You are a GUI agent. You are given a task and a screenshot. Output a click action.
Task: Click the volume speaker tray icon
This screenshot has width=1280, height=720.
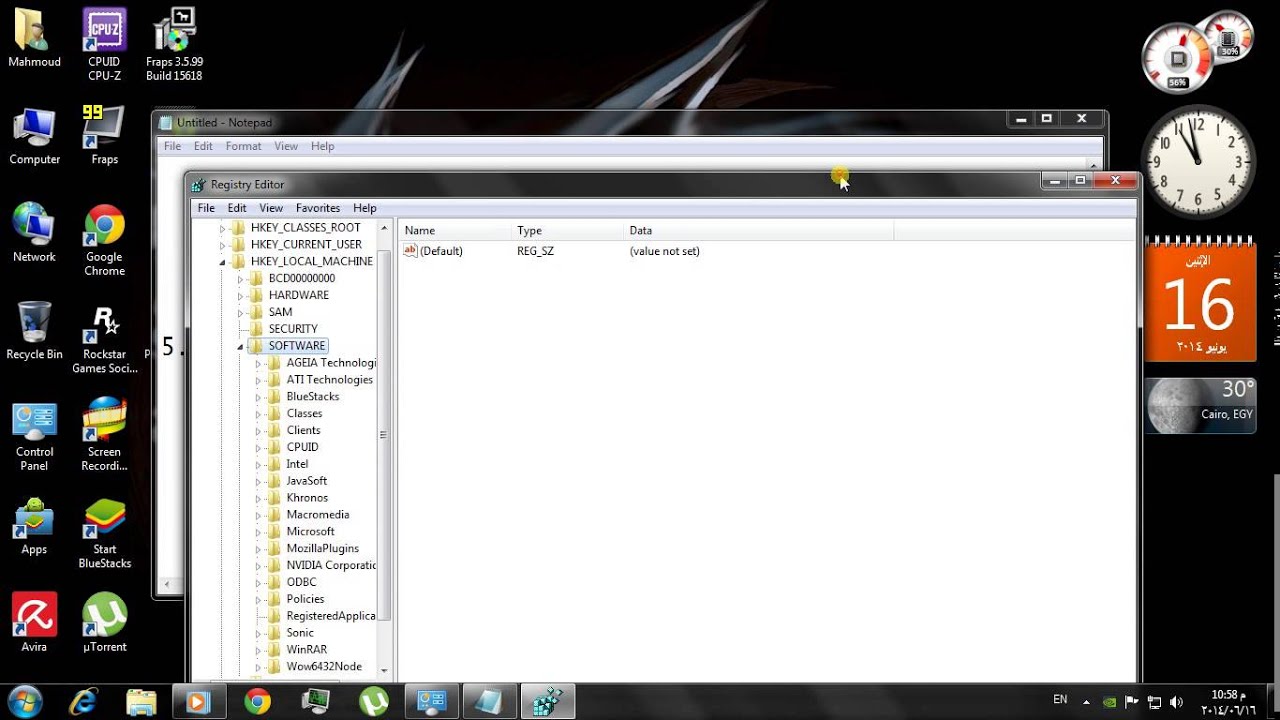[x=1177, y=702]
